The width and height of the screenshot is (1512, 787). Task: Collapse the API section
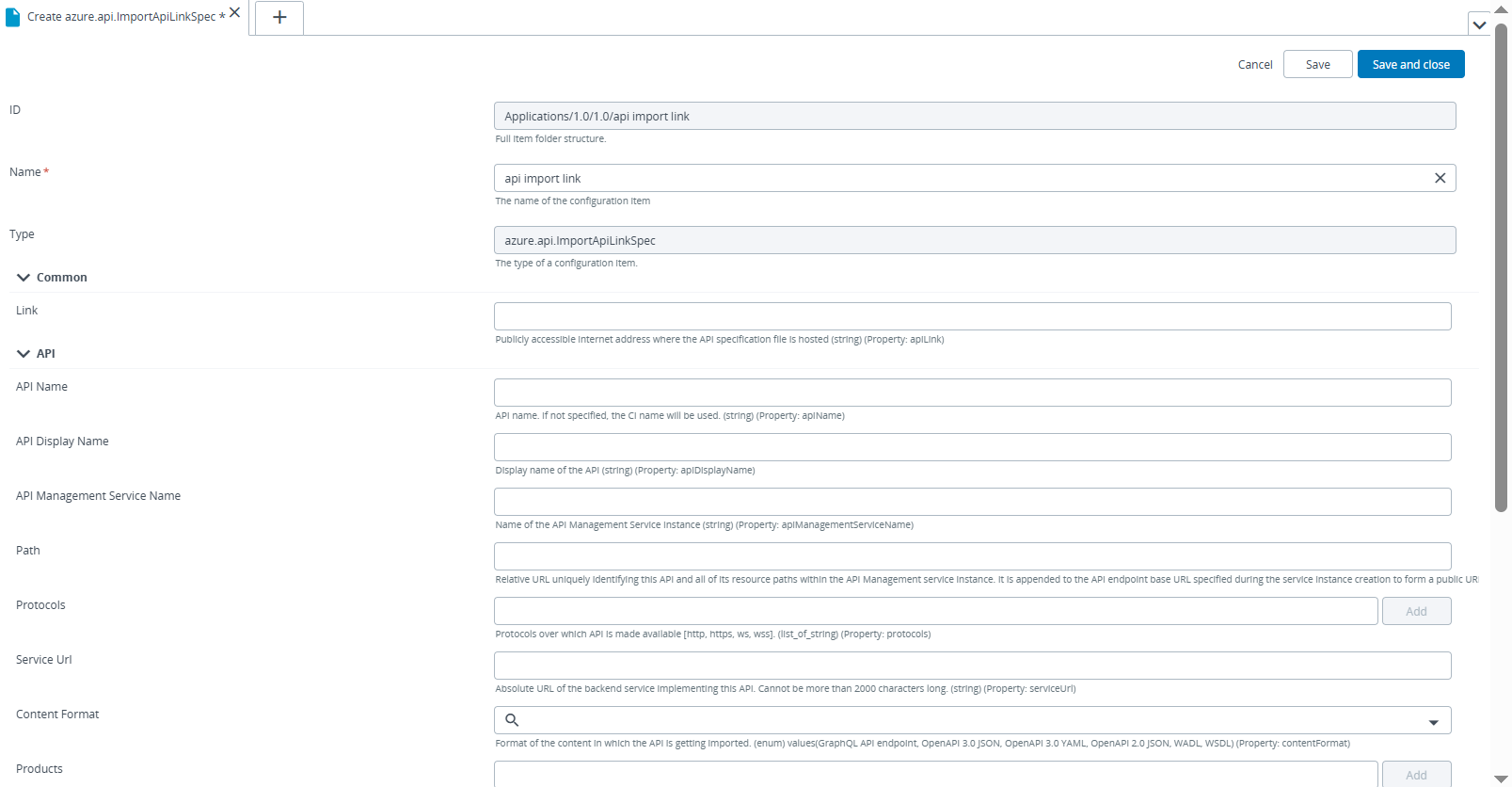24,354
